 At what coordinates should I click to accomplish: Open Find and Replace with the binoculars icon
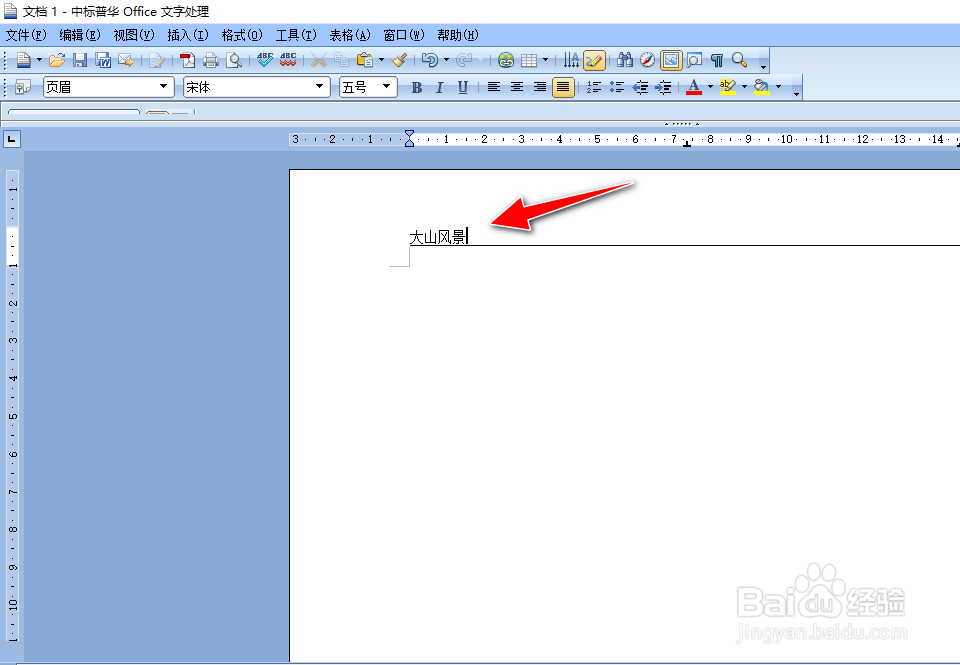[x=625, y=60]
